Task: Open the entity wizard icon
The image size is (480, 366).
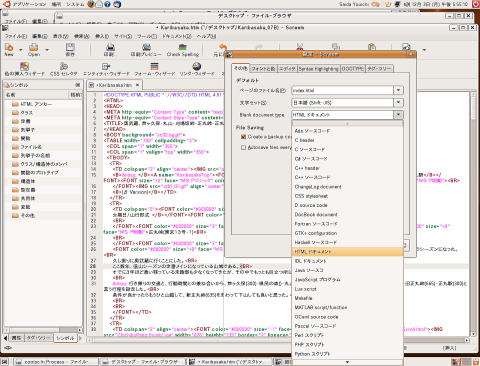Action: (x=106, y=69)
